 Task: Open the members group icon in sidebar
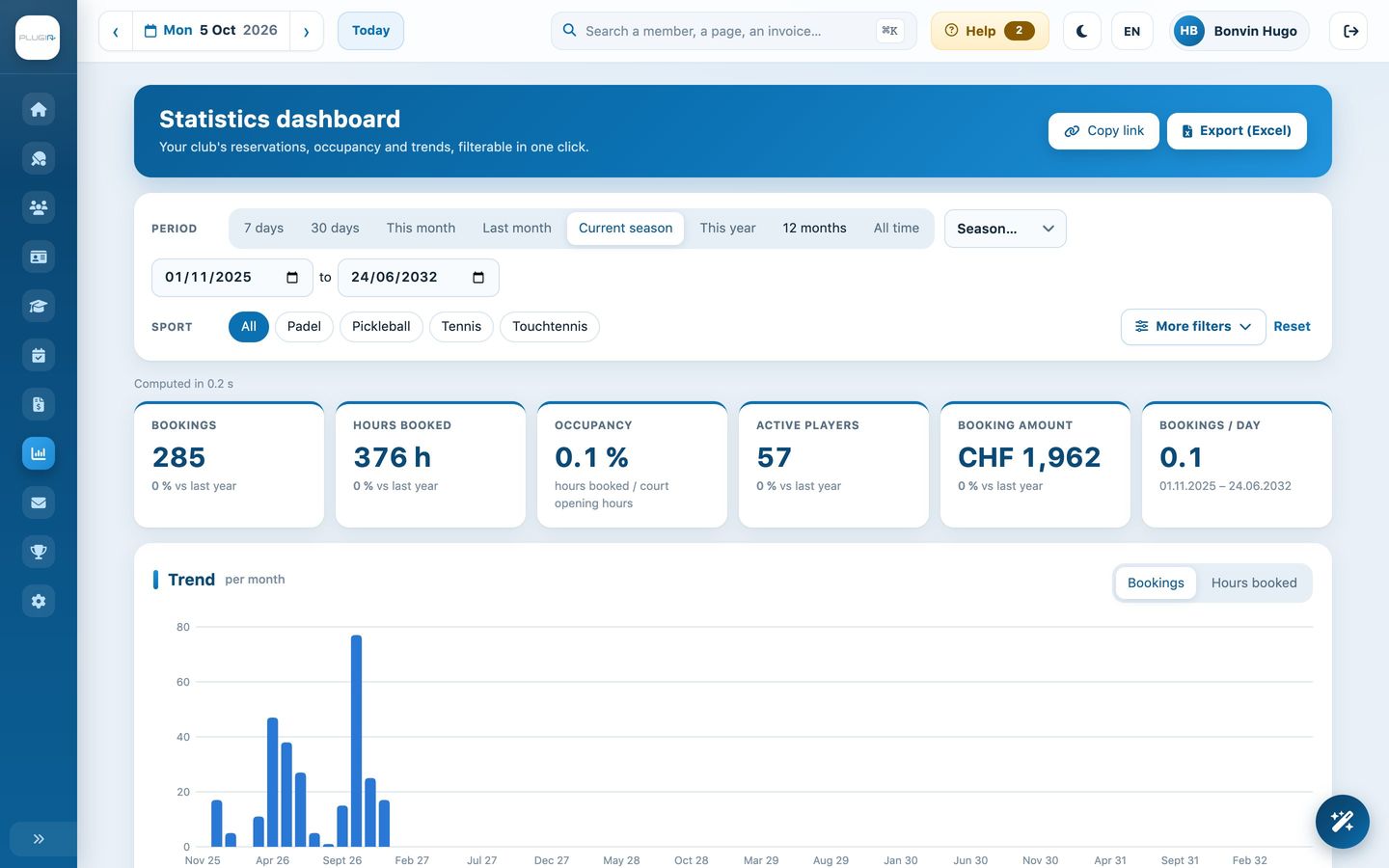(39, 207)
